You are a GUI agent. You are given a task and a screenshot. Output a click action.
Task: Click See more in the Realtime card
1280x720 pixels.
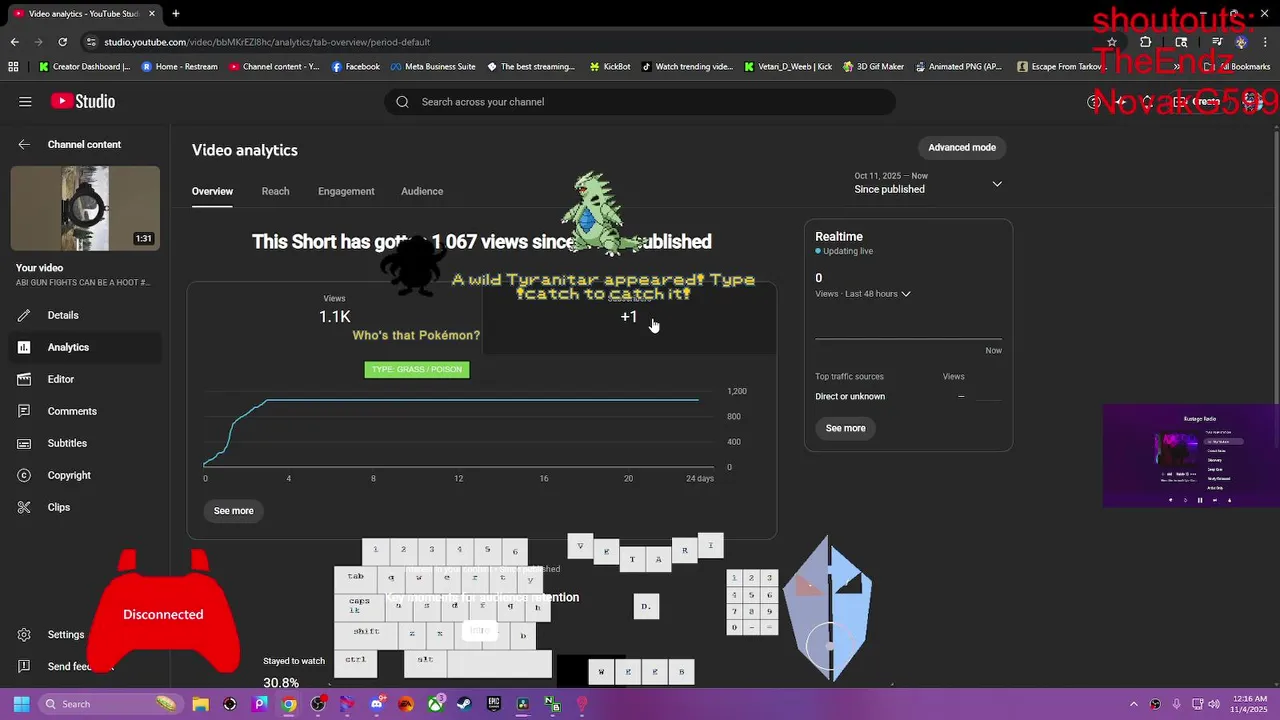click(845, 428)
